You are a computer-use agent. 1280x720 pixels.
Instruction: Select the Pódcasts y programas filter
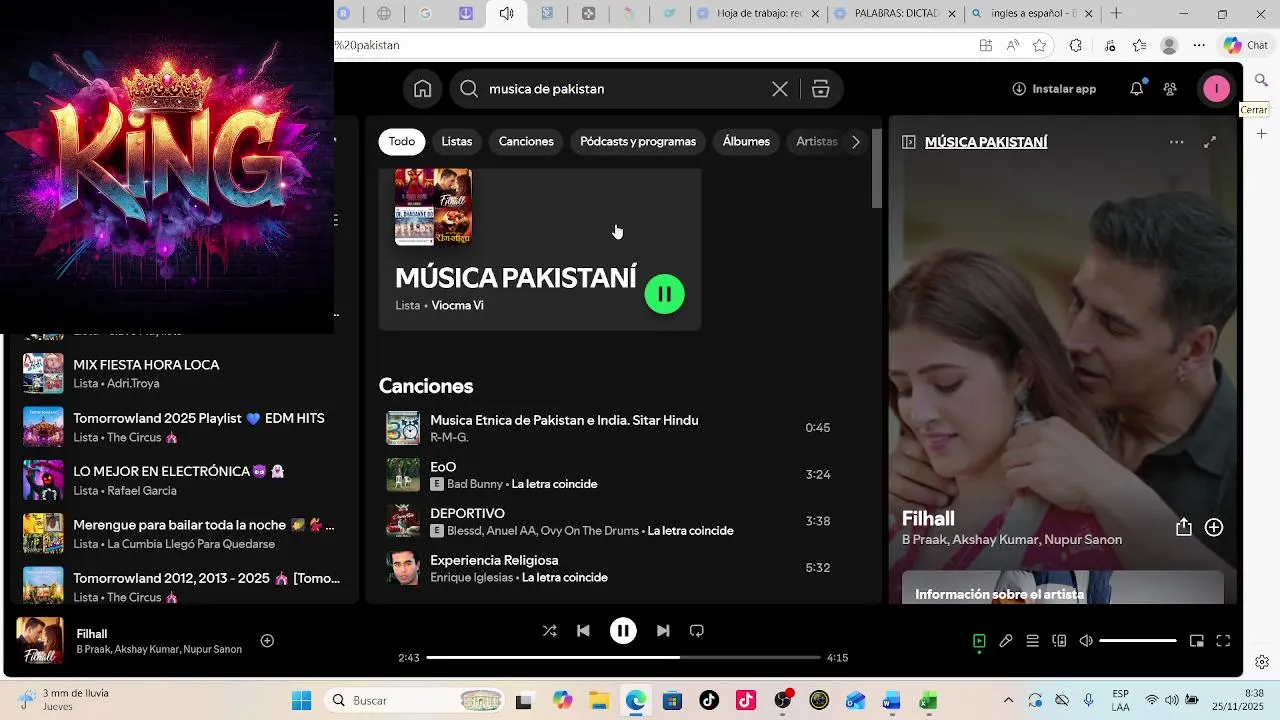pos(638,142)
